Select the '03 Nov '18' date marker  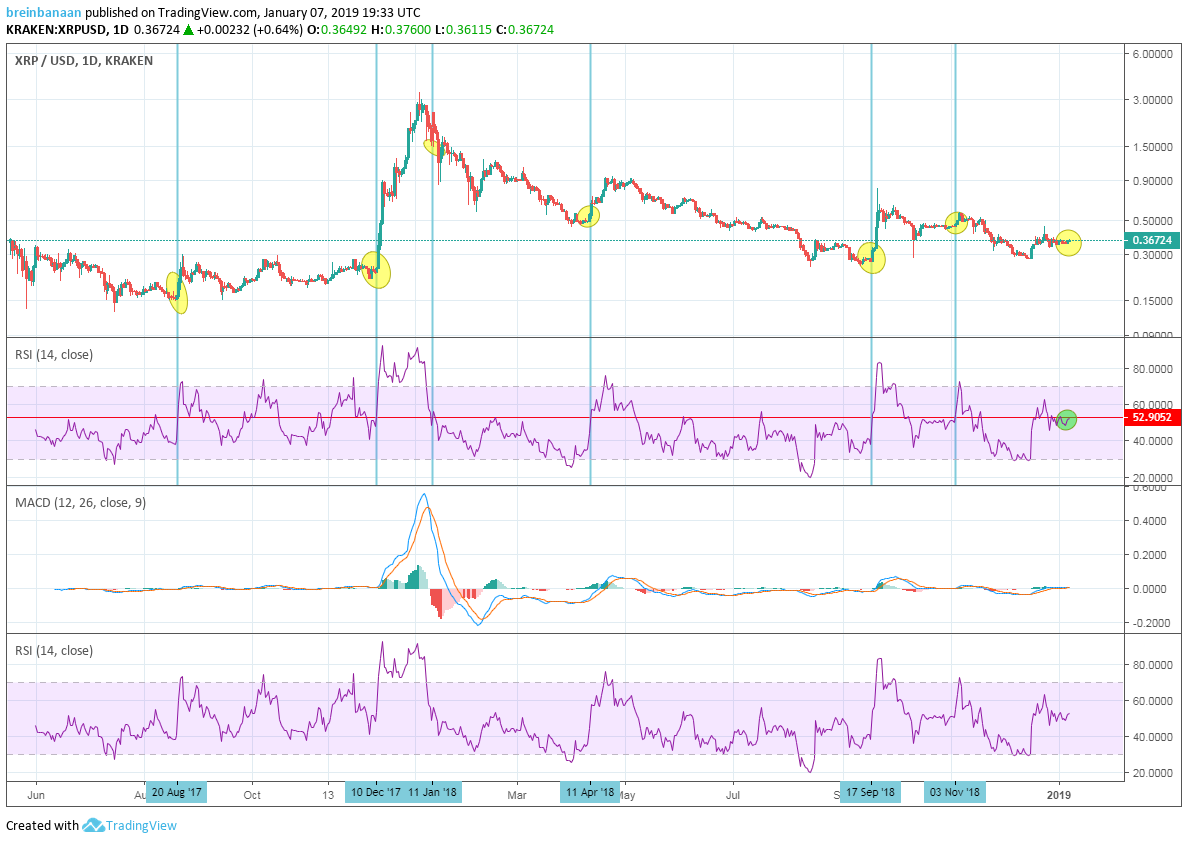click(955, 792)
